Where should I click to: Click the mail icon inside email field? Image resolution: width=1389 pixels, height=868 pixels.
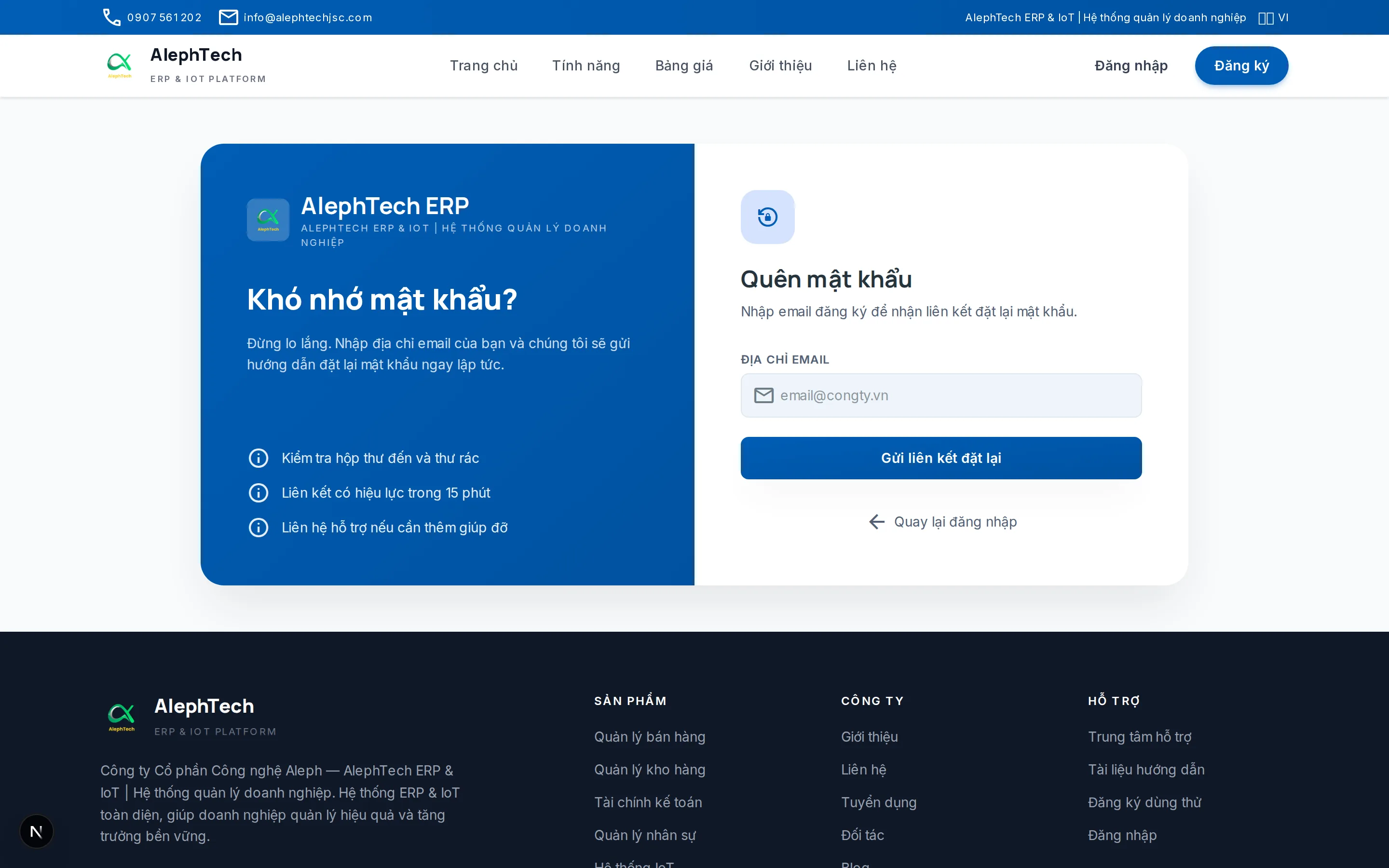pyautogui.click(x=763, y=395)
